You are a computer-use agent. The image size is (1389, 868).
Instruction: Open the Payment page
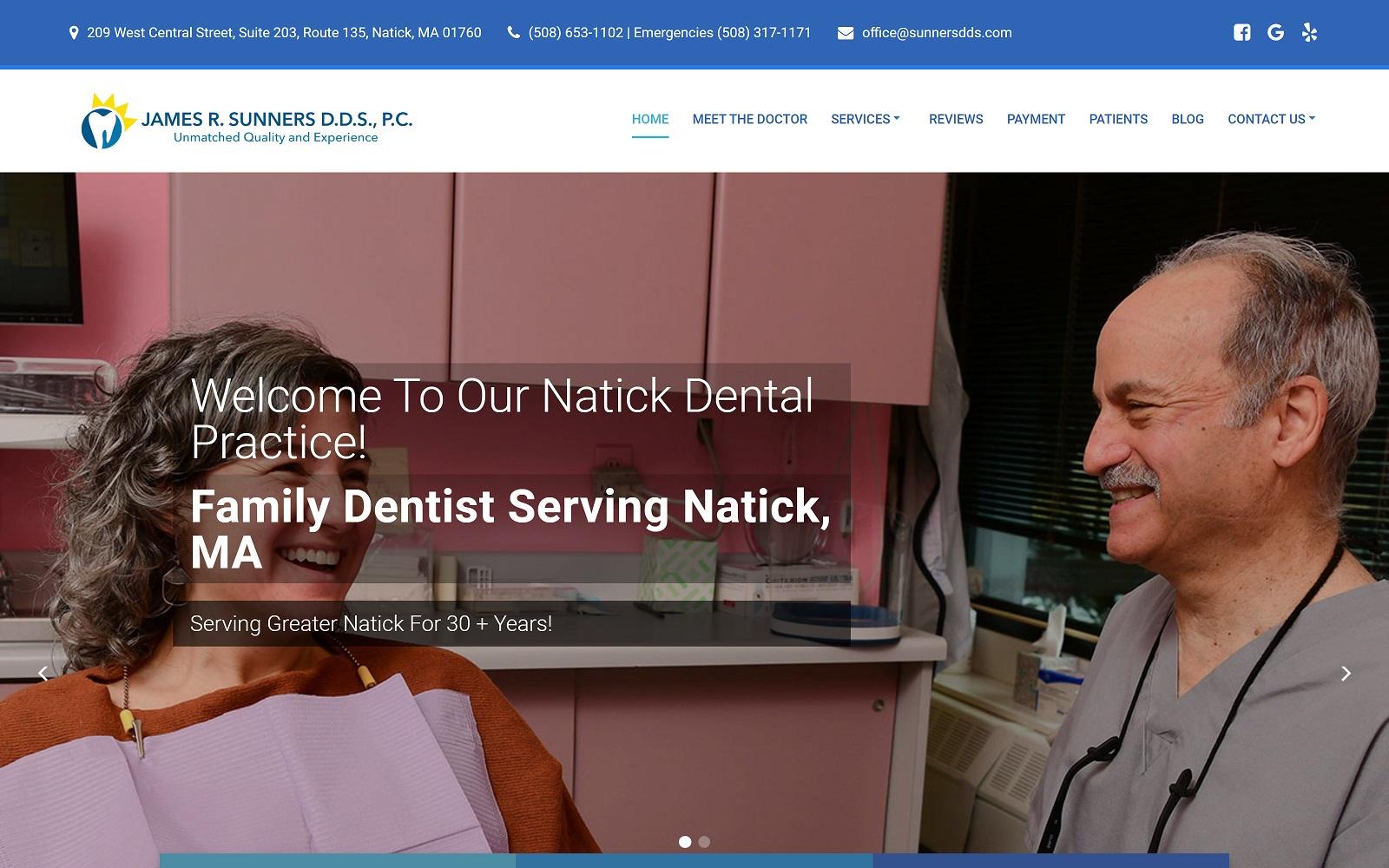pos(1036,119)
